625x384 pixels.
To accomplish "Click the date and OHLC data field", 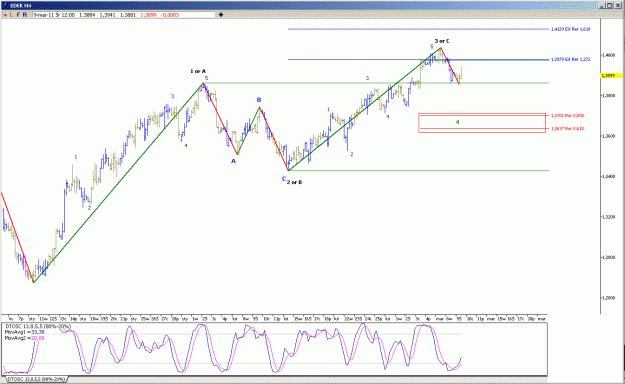I will tap(124, 15).
